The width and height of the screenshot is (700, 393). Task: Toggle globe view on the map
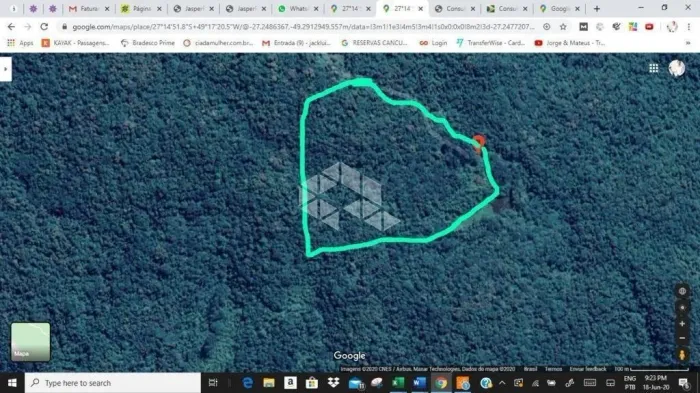[x=682, y=291]
